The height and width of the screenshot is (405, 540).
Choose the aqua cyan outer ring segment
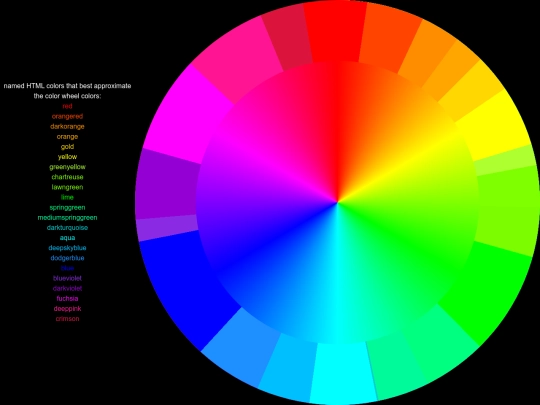click(342, 374)
